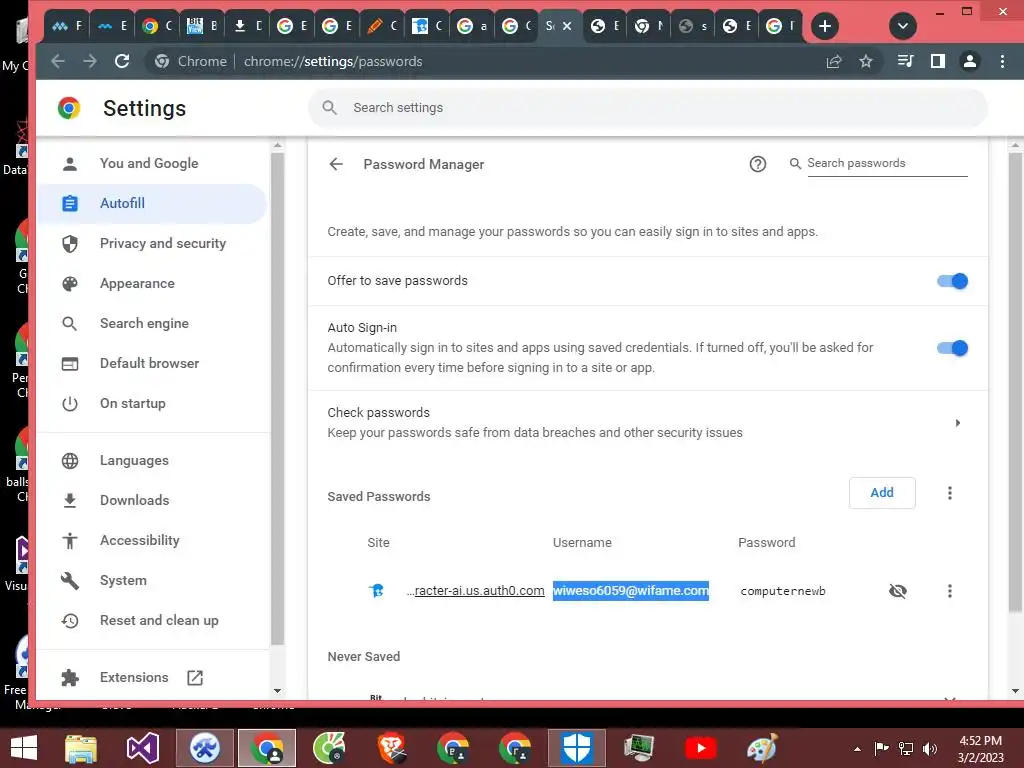Open a new tab with plus button
Image resolution: width=1024 pixels, height=768 pixels.
click(x=825, y=26)
